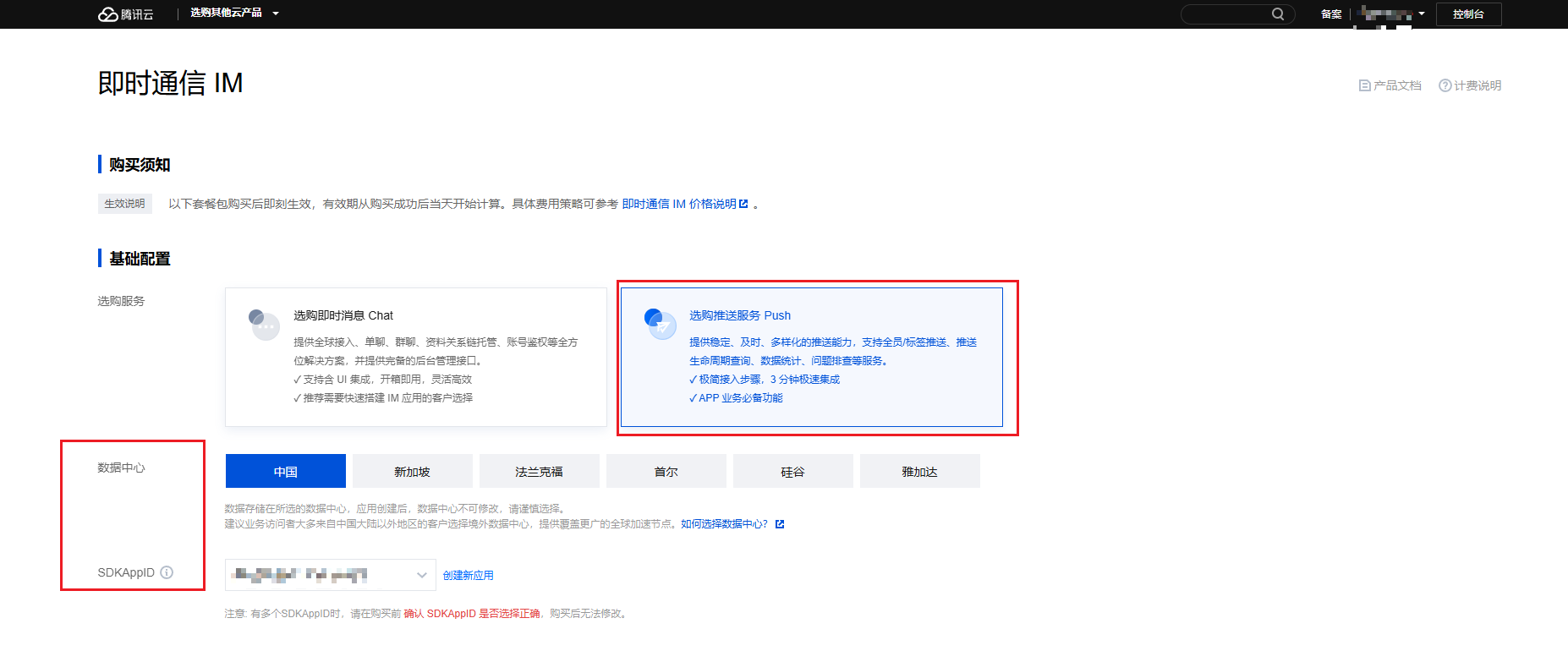1568x651 pixels.
Task: Click the 选购服务 field label
Action: pos(121,301)
